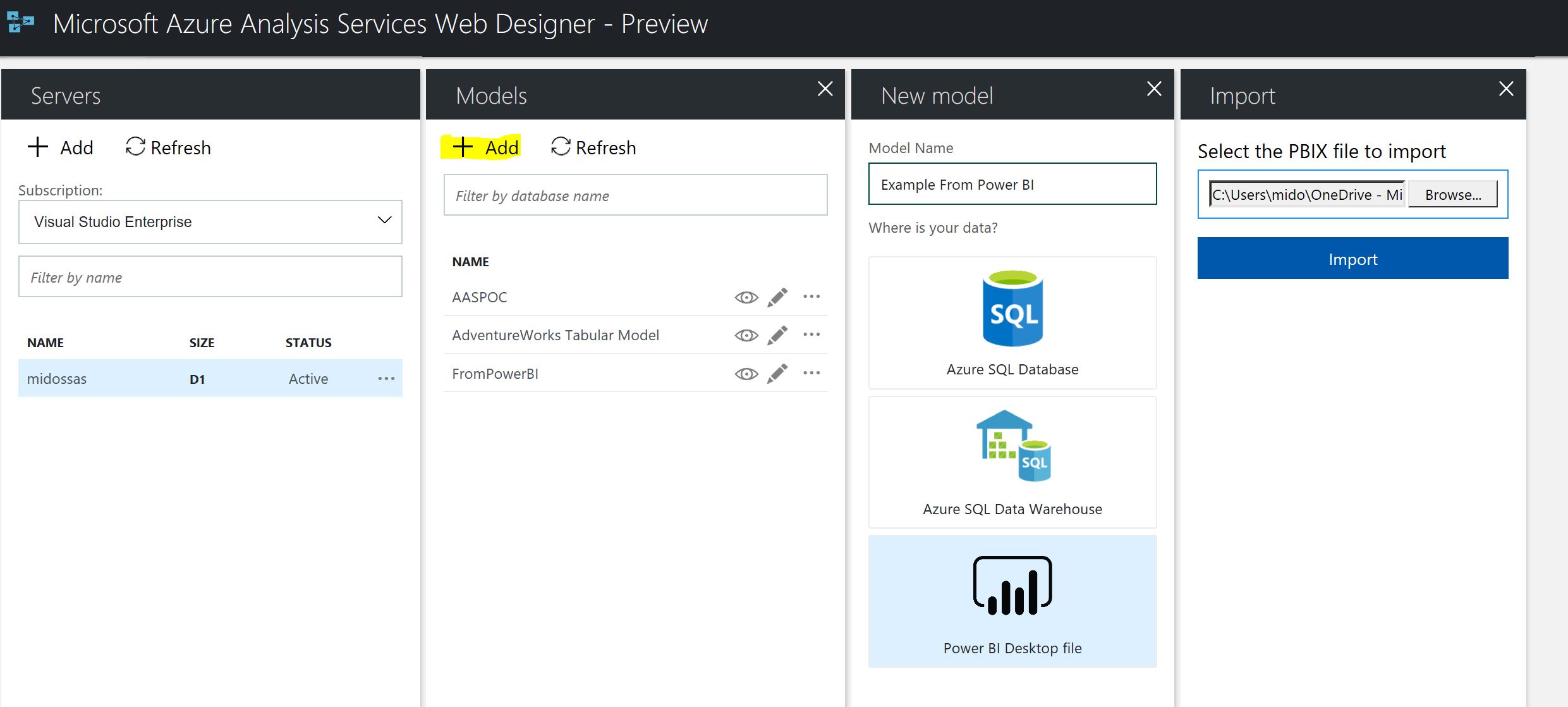Browse for a PBIX file
Viewport: 1568px width, 707px height.
(x=1453, y=194)
